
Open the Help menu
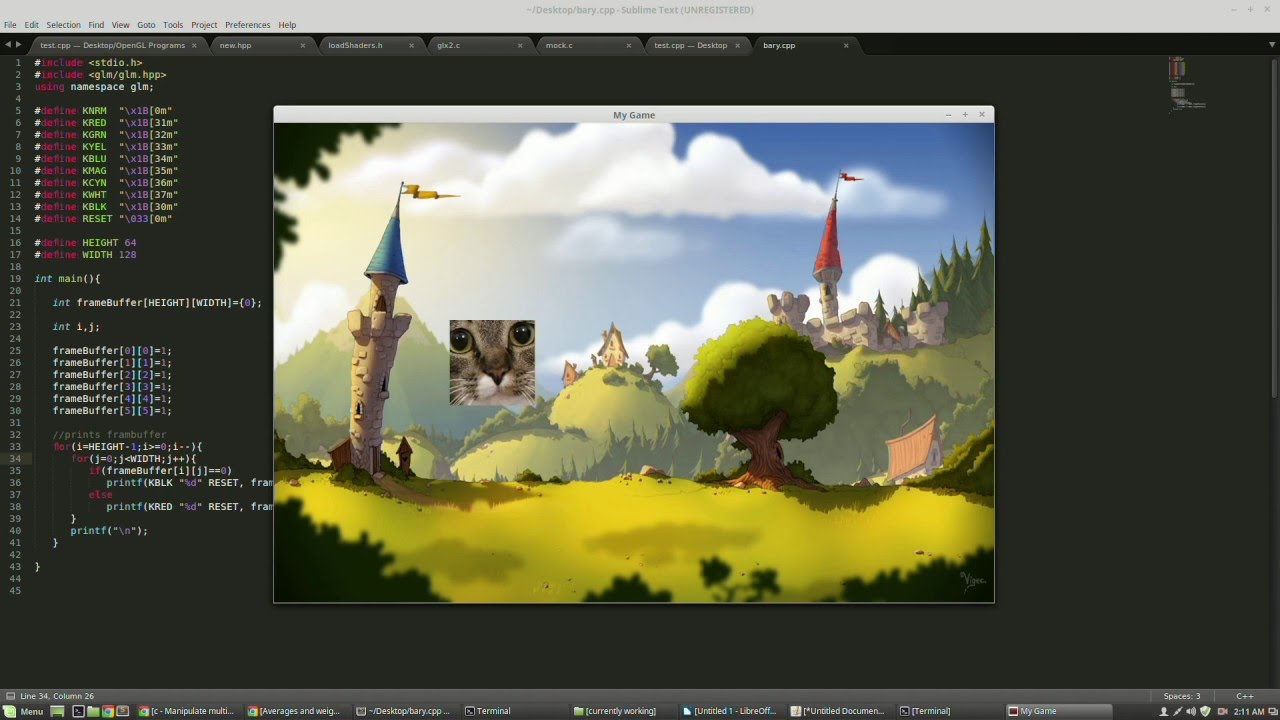pyautogui.click(x=287, y=24)
